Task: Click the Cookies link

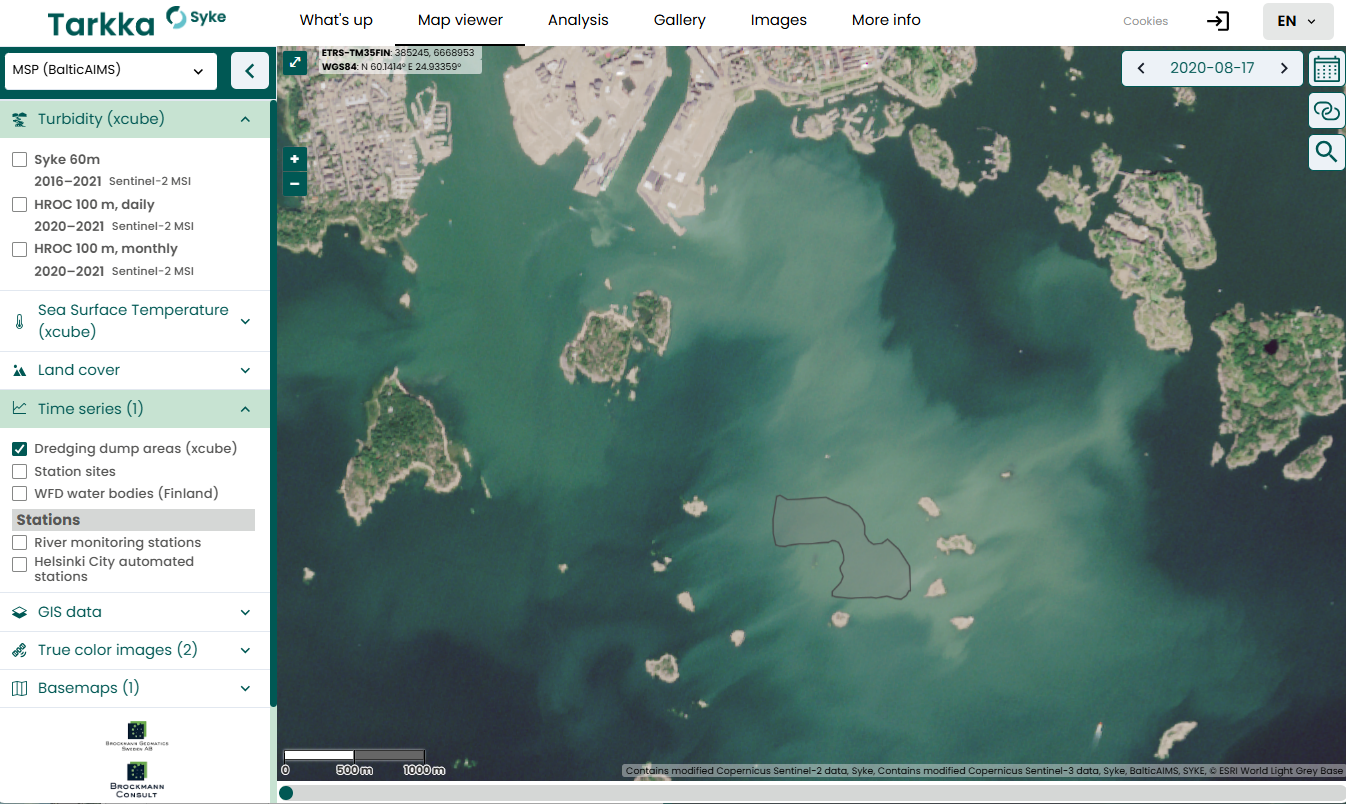Action: coord(1145,21)
